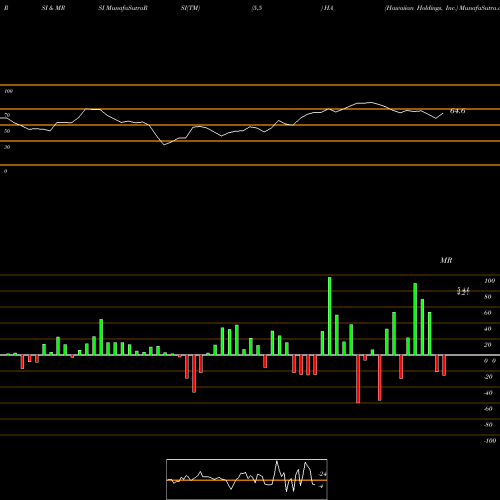Image resolution: width=500 pixels, height=500 pixels.
Task: Click the RSI value label 64.6
Action: (x=457, y=111)
